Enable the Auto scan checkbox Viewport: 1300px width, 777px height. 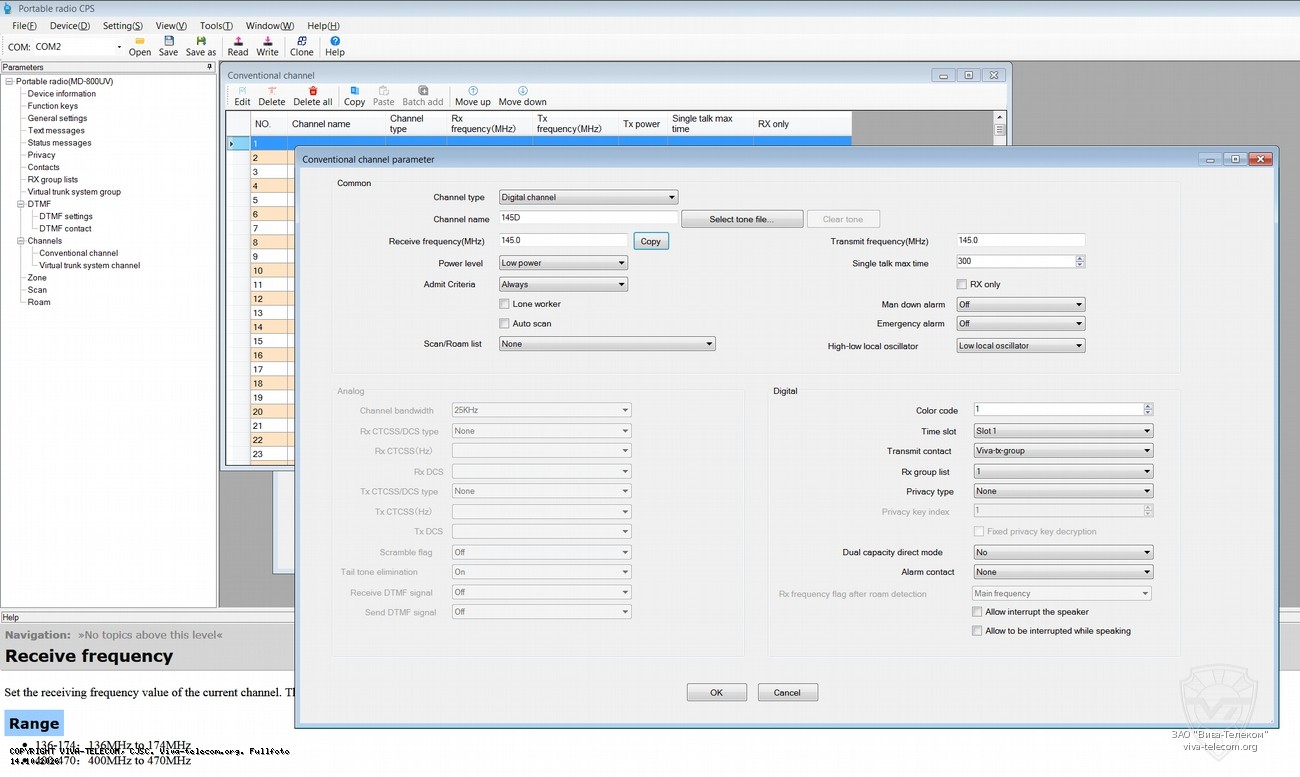tap(505, 324)
